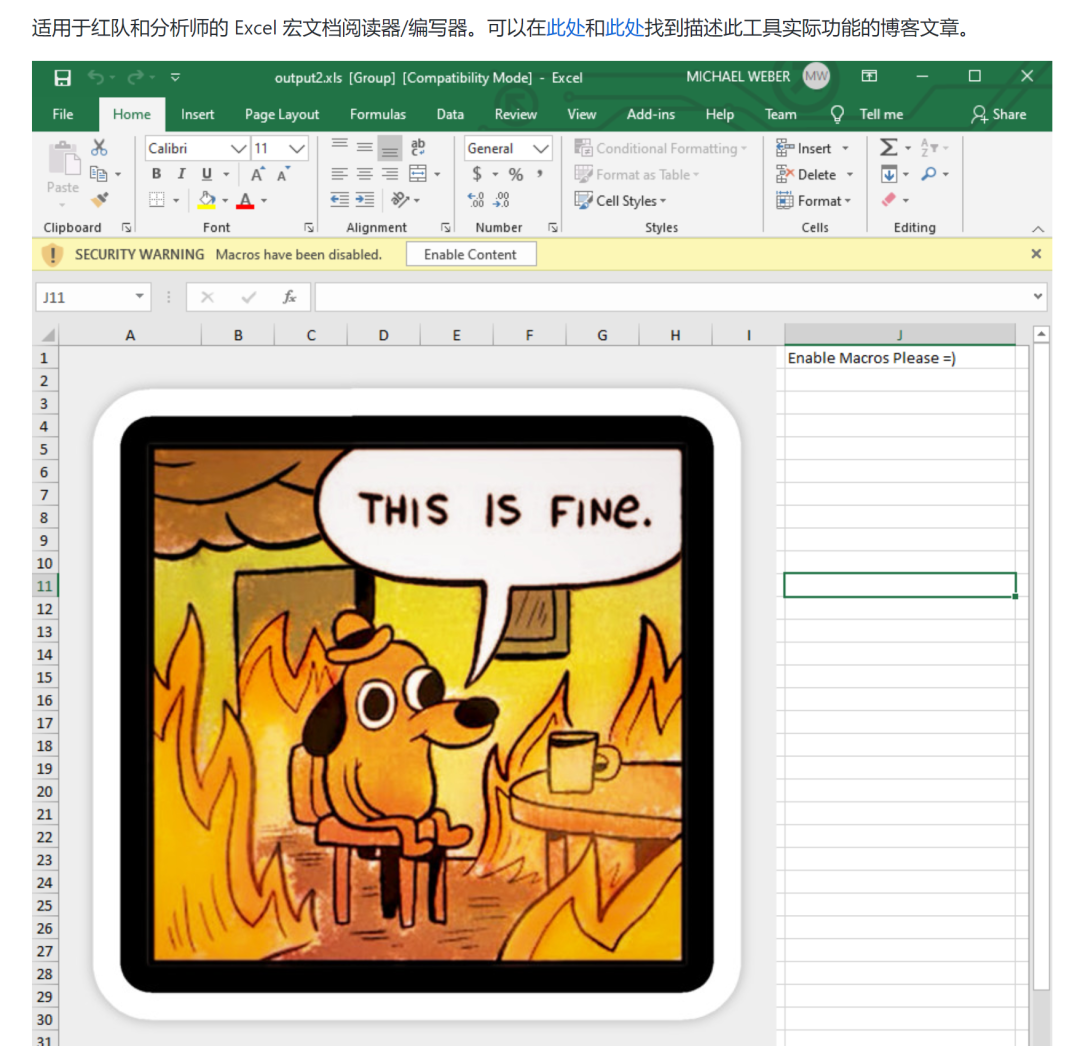Apply the yellow Fill Color bucket
Viewport: 1080px width, 1046px height.
207,200
